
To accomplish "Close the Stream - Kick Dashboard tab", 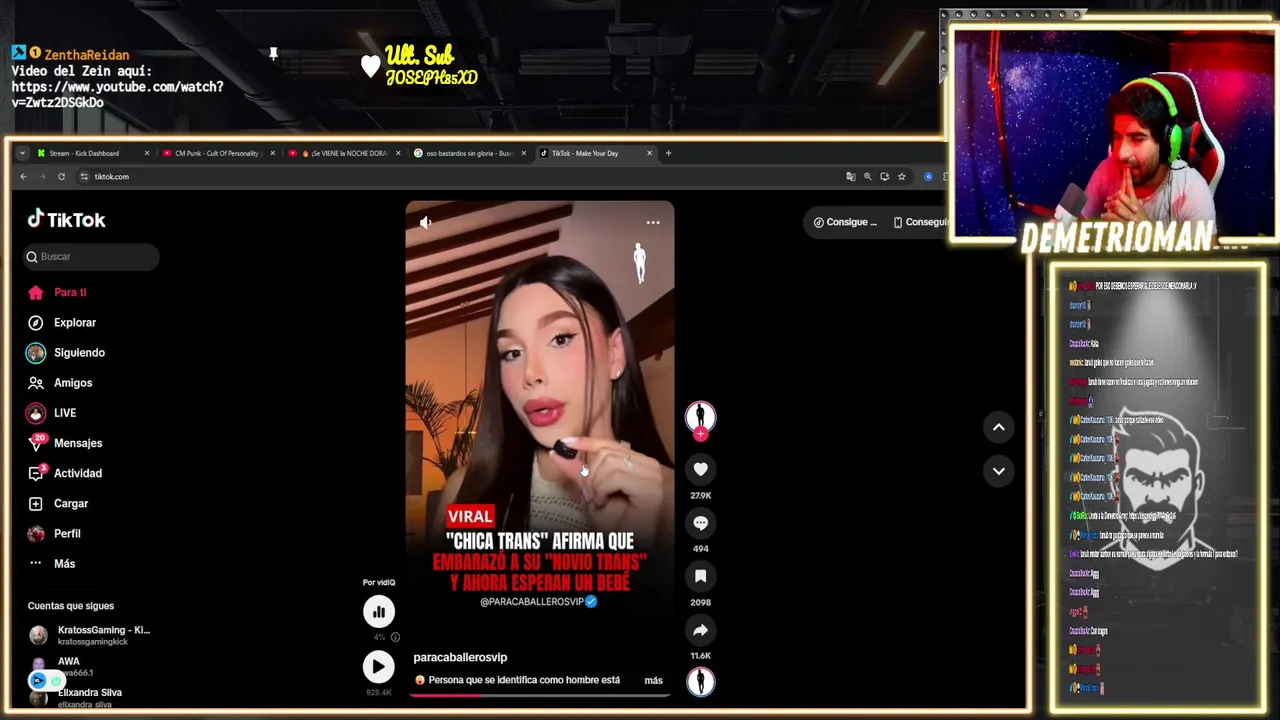I will point(146,153).
